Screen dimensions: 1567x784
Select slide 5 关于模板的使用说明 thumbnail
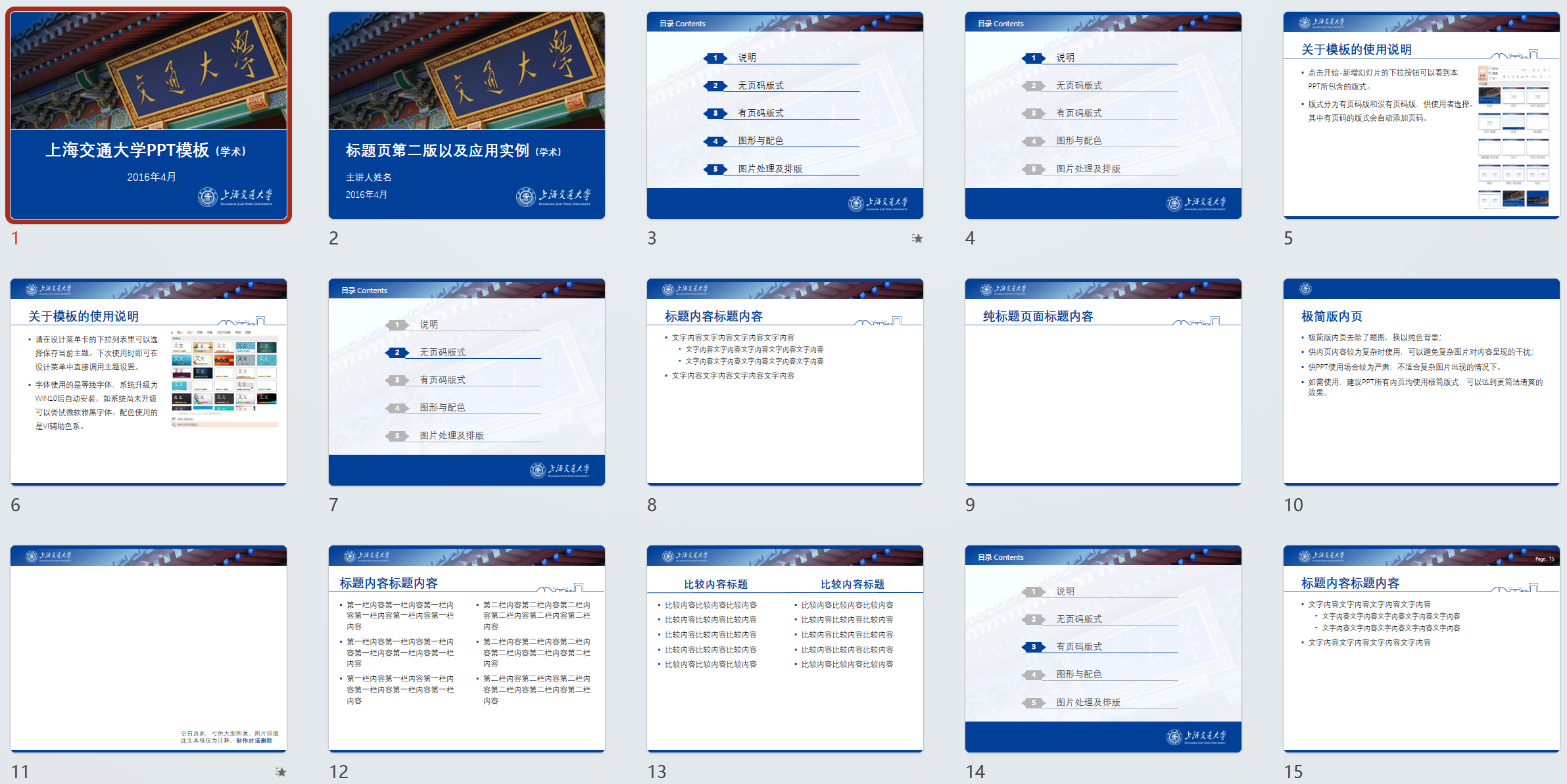tap(1422, 115)
